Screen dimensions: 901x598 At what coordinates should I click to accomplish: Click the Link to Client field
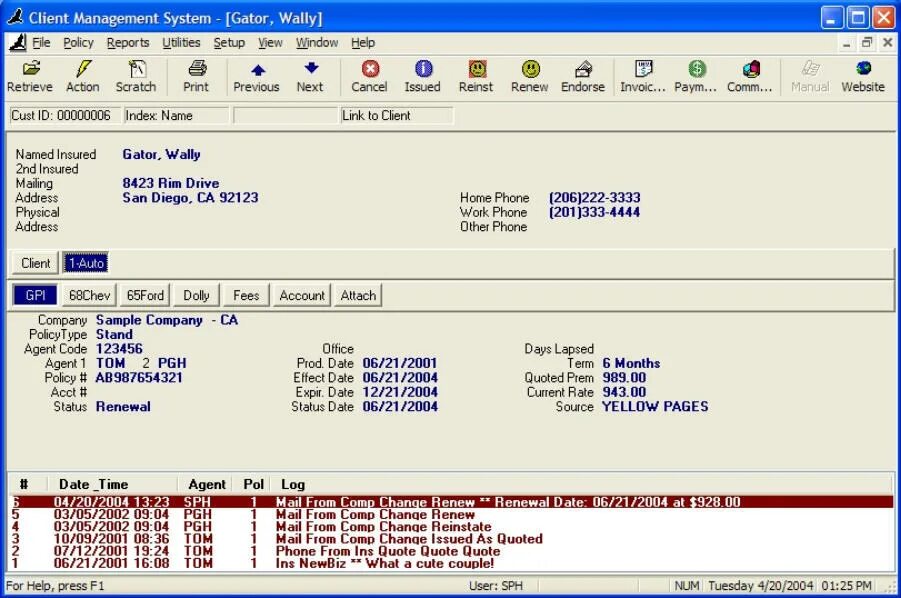pyautogui.click(x=396, y=115)
